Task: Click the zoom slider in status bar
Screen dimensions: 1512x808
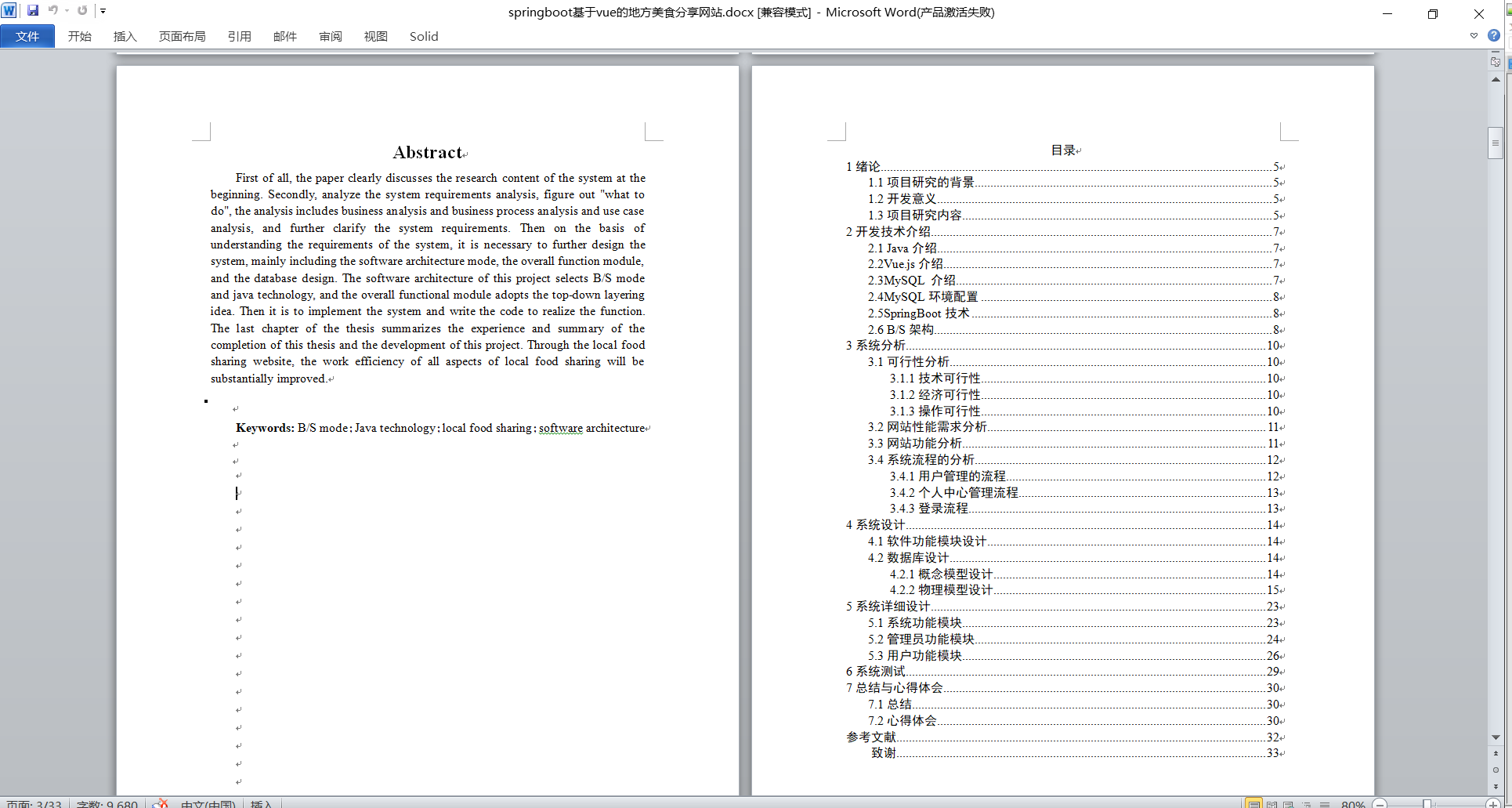Action: (1427, 803)
